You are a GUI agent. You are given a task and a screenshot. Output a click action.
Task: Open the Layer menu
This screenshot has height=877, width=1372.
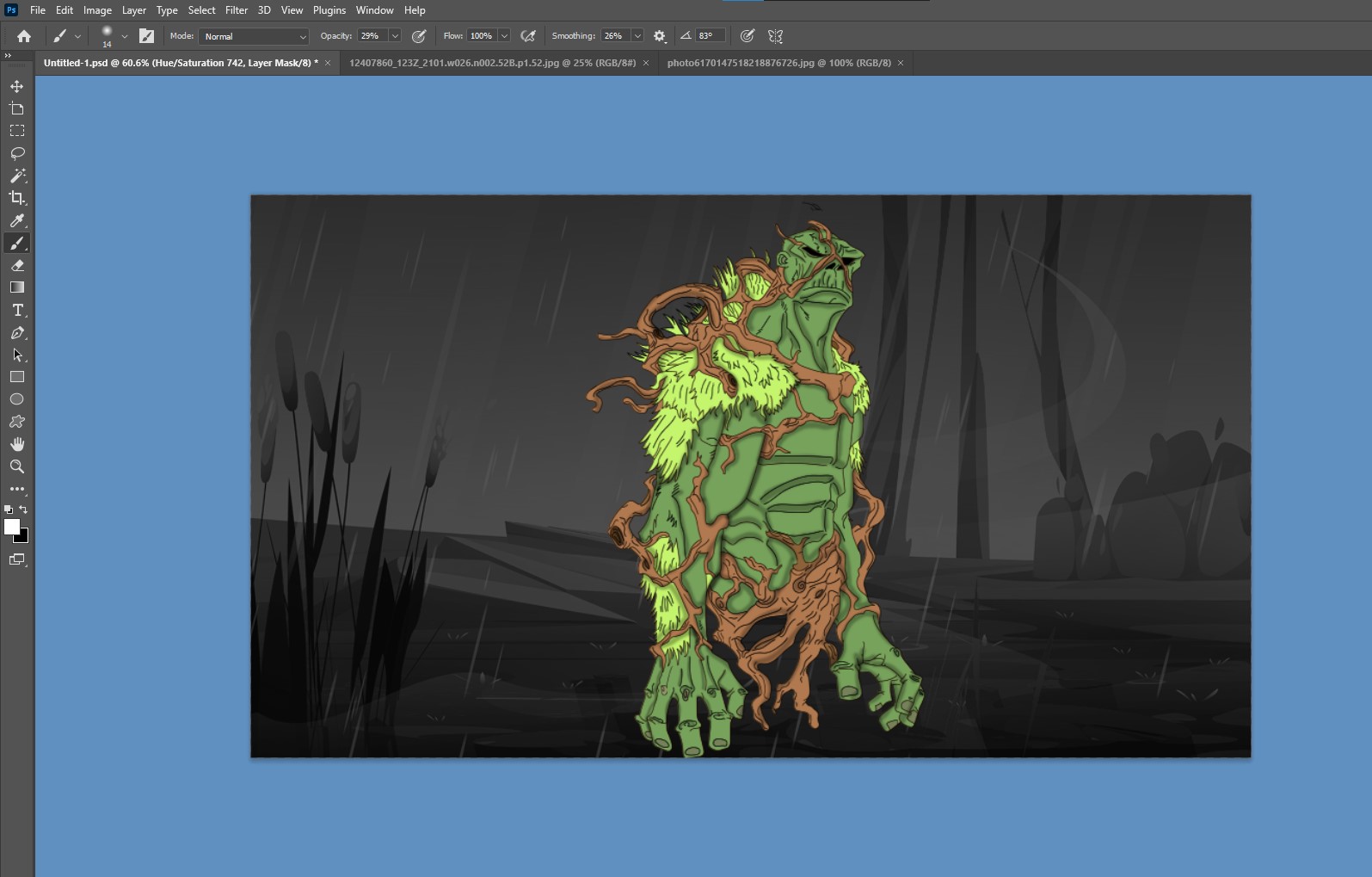(133, 10)
